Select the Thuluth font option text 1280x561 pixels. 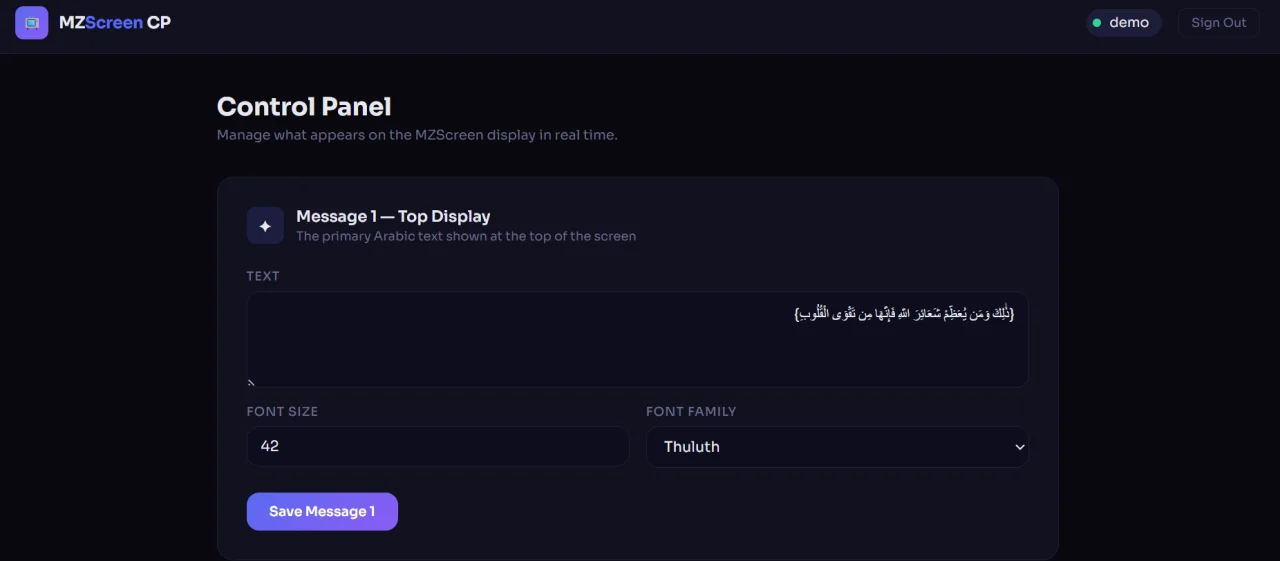coord(692,447)
